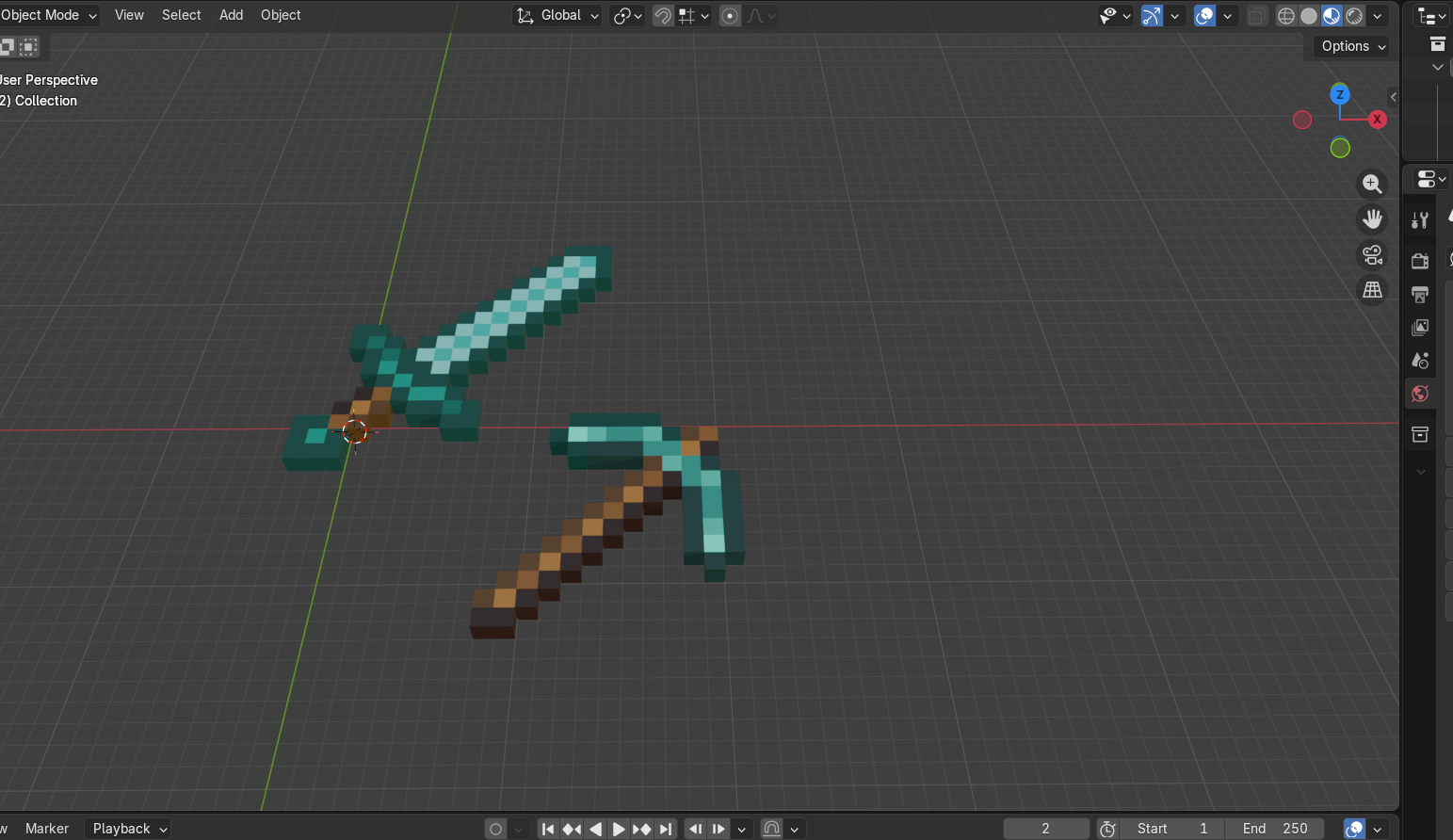This screenshot has width=1453, height=840.
Task: Click the End frame field showing 250
Action: point(1275,829)
